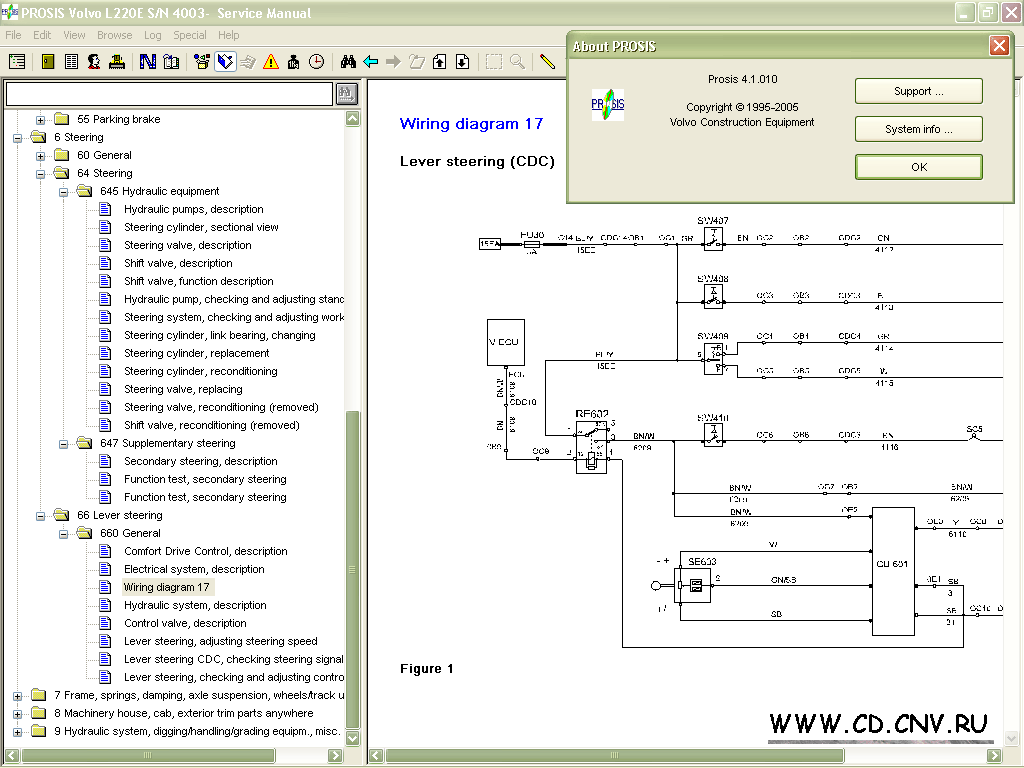
Task: Click the Support ... button
Action: coord(918,91)
